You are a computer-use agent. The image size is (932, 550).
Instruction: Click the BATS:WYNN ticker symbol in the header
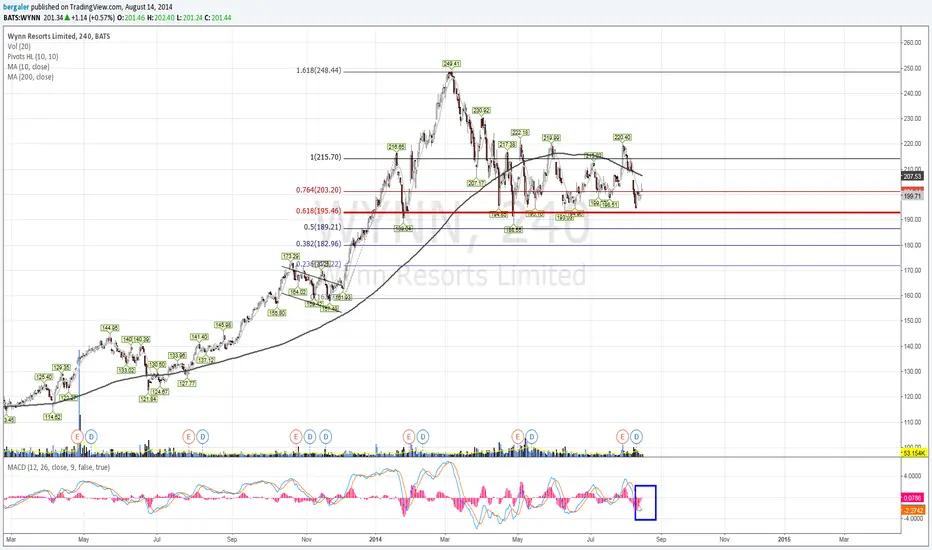click(21, 18)
